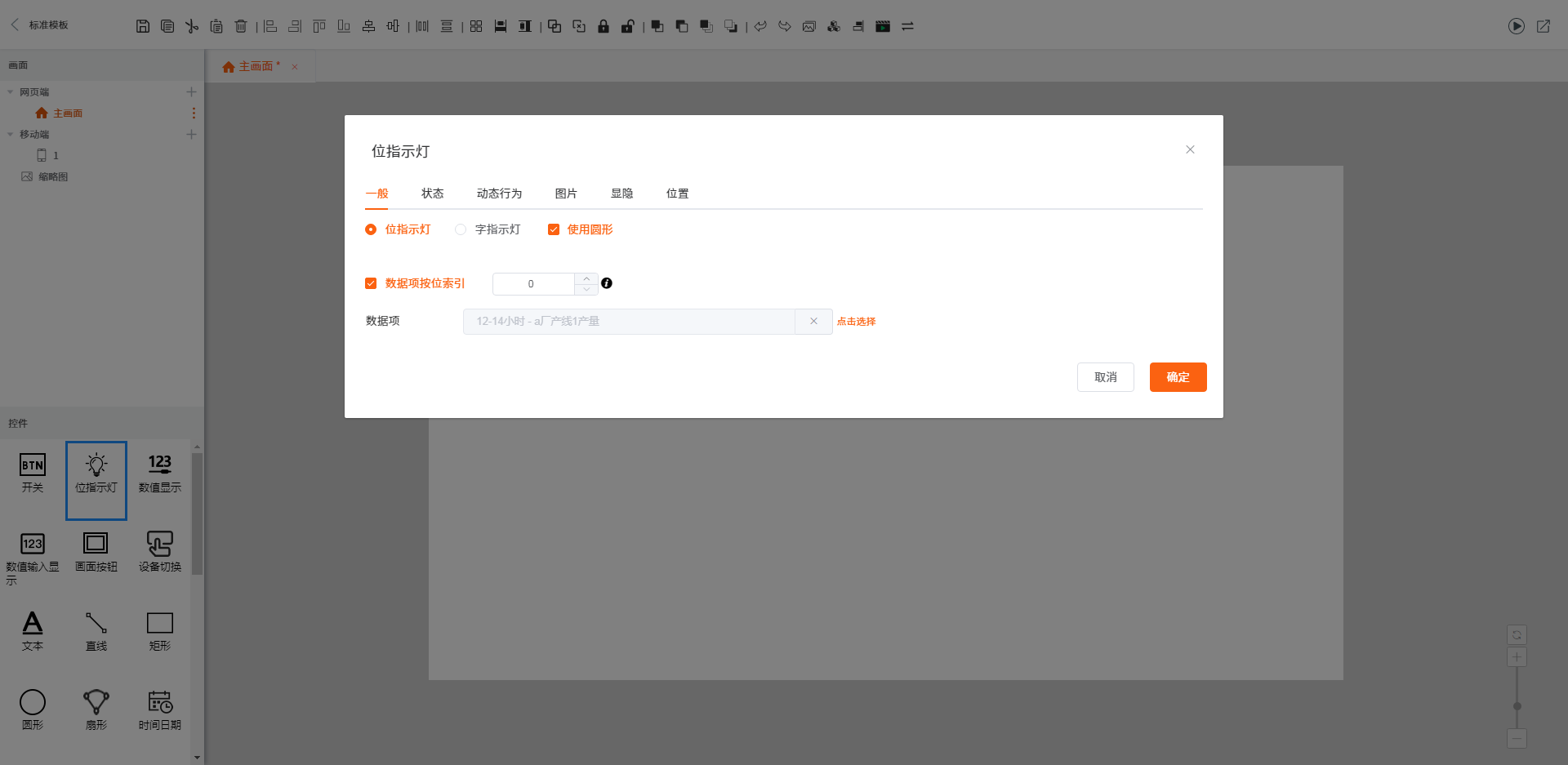Open the 动态行为 tab
The image size is (1568, 765).
tap(499, 193)
